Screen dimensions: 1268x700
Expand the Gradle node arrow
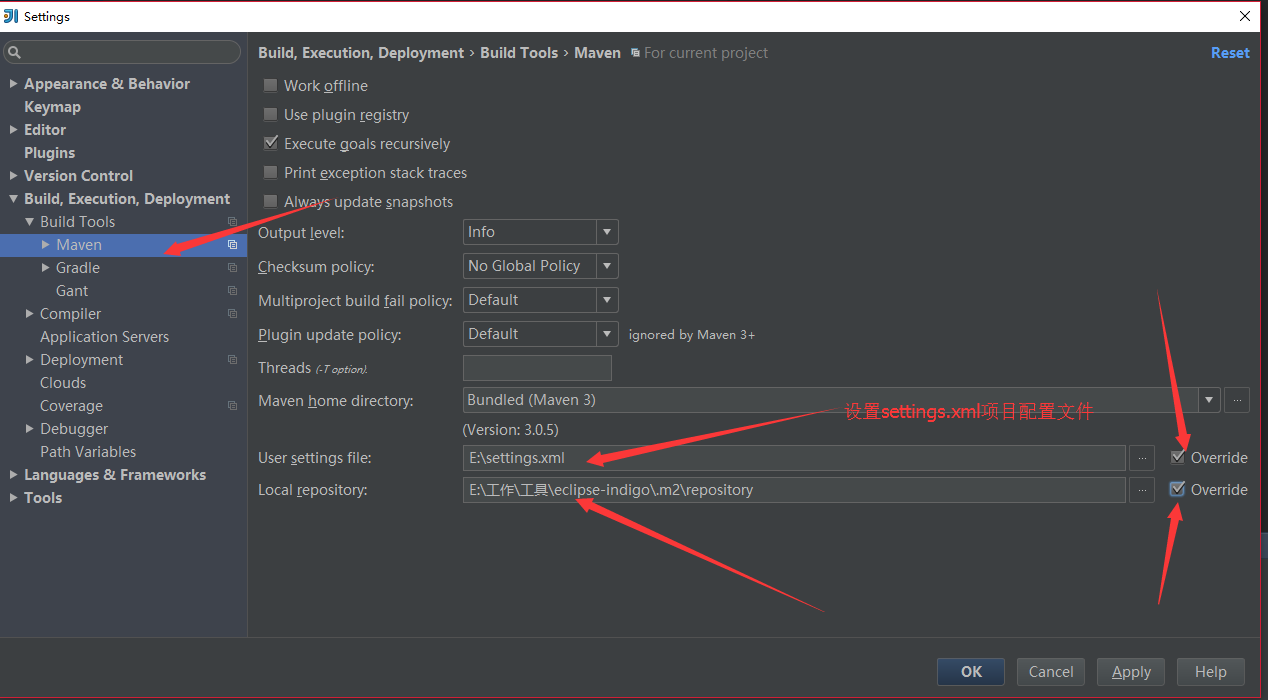pos(45,268)
